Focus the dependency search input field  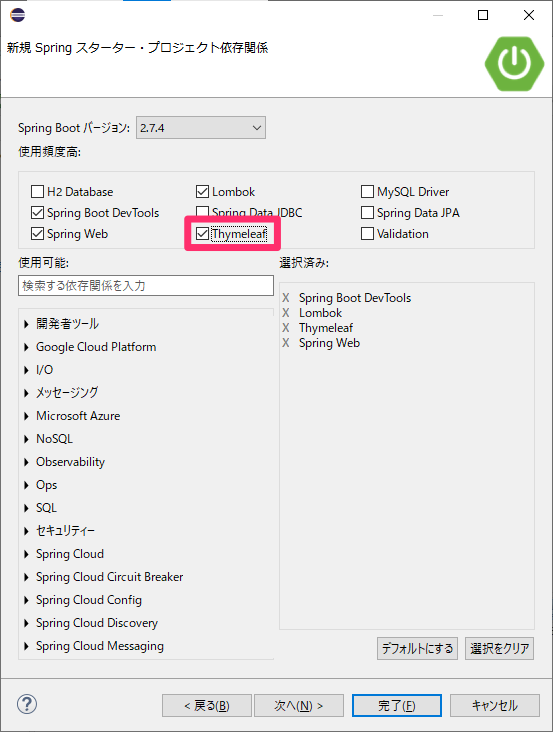coord(146,285)
